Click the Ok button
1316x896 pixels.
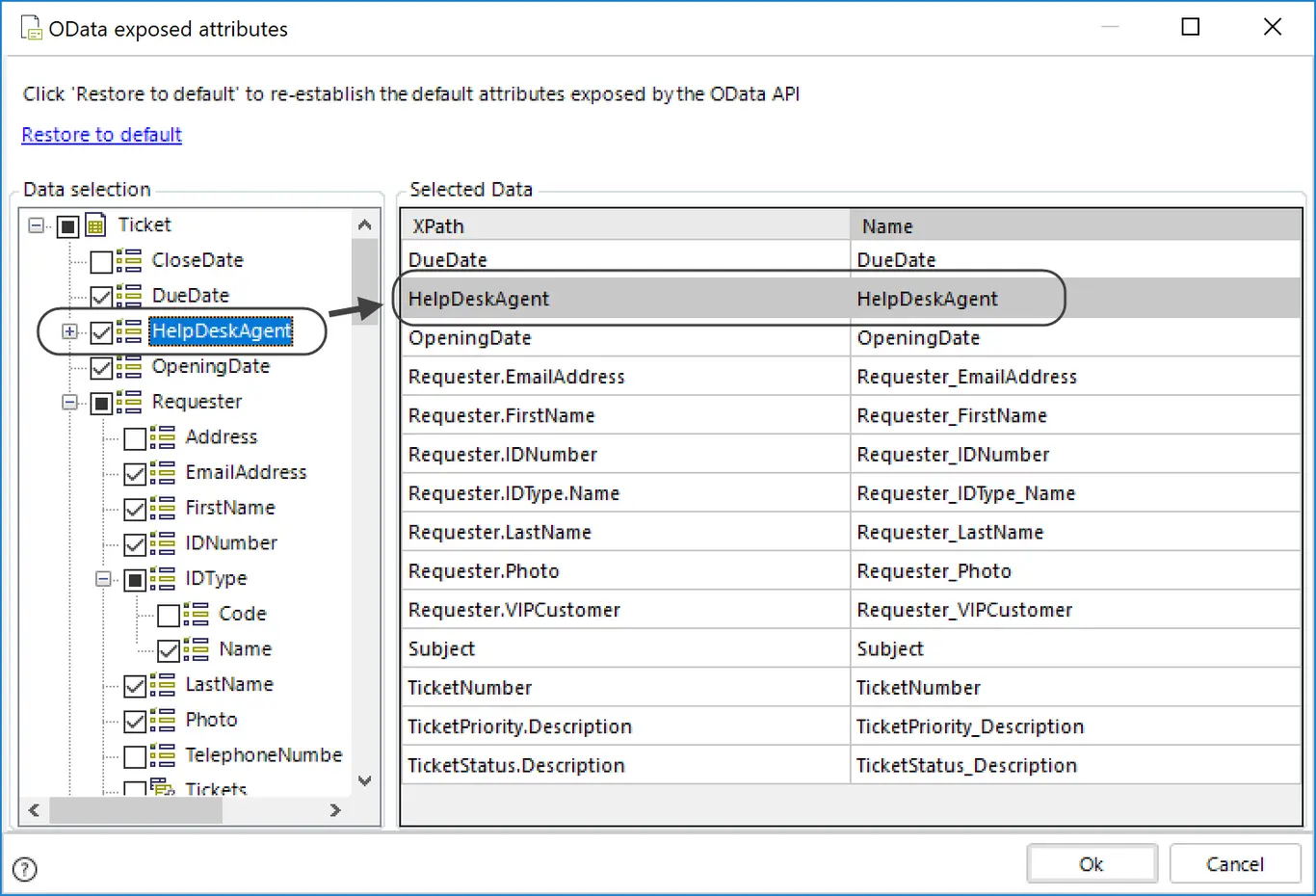[1092, 864]
